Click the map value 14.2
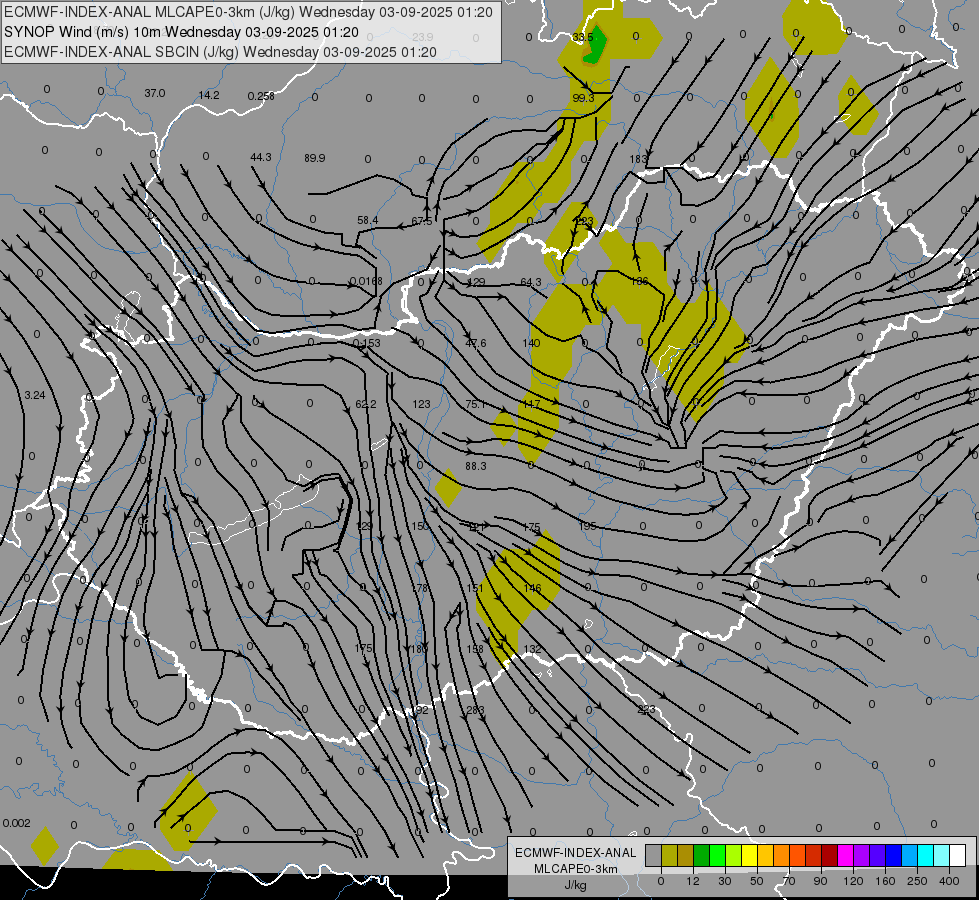Image resolution: width=979 pixels, height=900 pixels. [209, 95]
